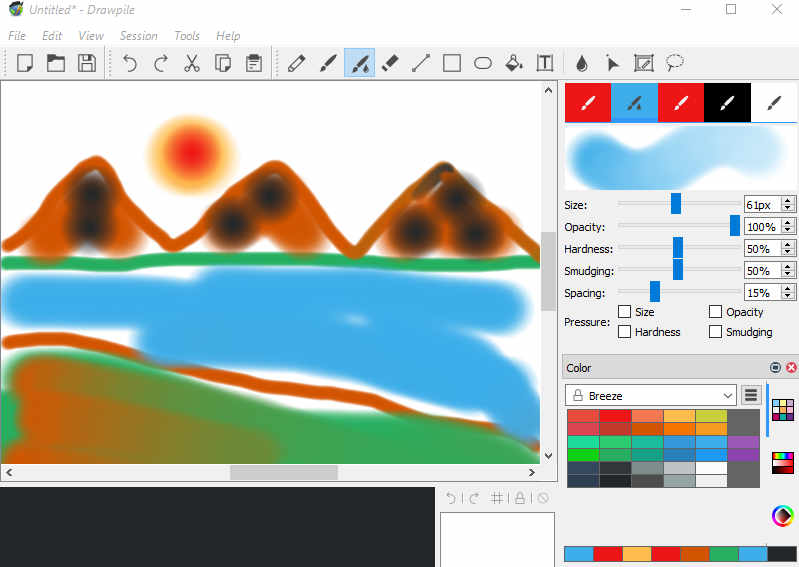The height and width of the screenshot is (567, 799).
Task: Open the File menu
Action: 17,36
